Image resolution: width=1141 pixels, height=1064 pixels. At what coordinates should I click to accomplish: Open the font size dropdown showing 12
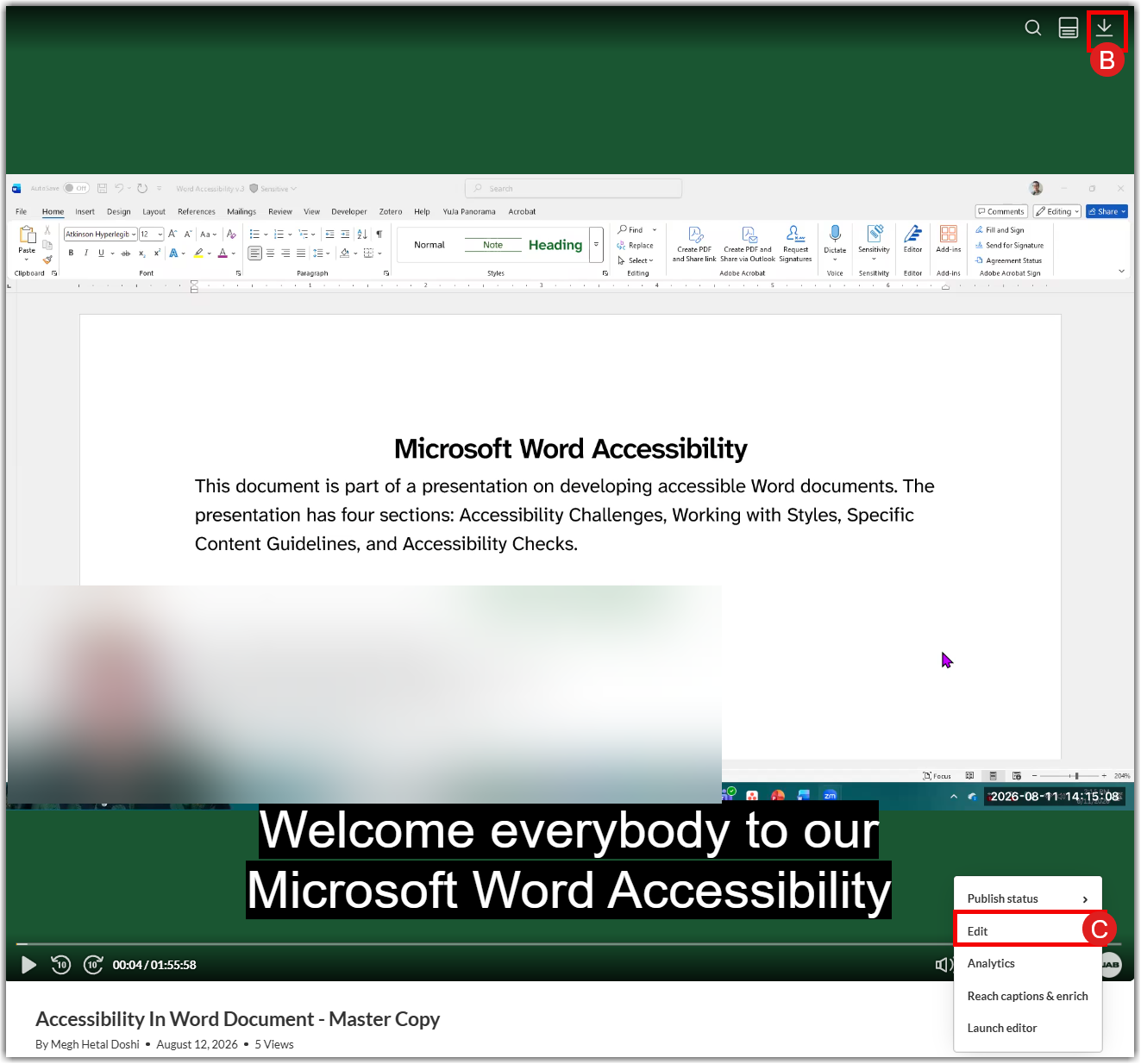coord(151,234)
